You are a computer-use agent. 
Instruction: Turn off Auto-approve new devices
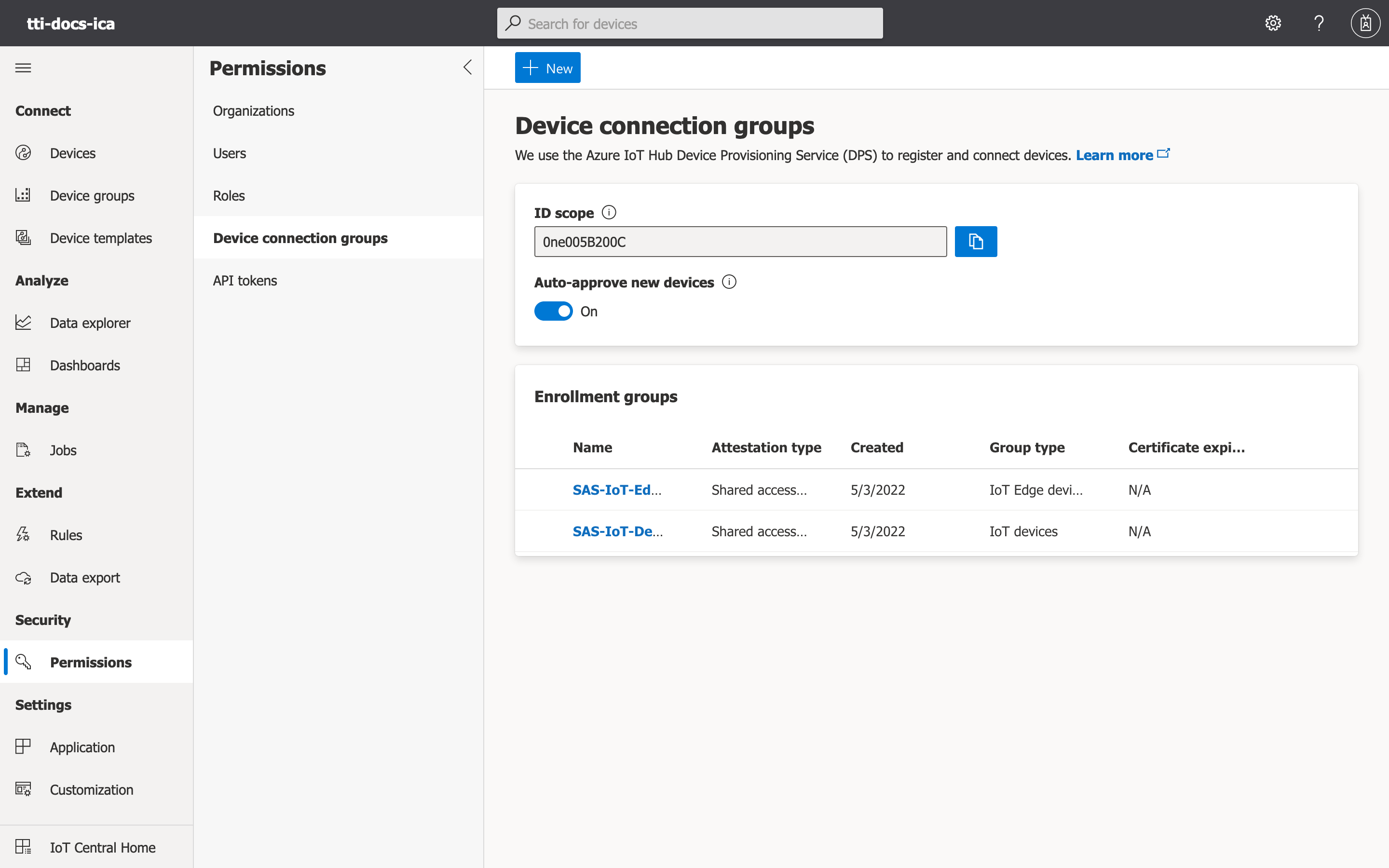click(553, 311)
